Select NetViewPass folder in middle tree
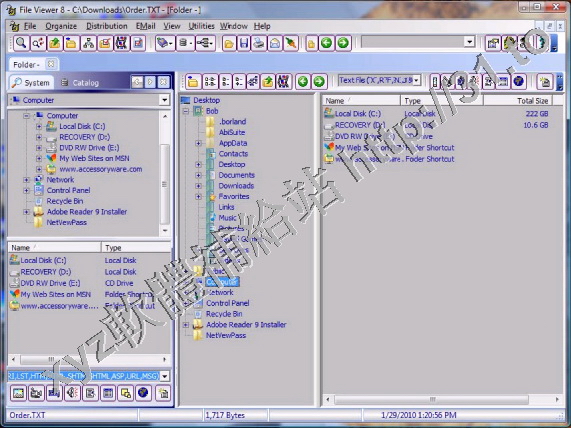 point(226,335)
